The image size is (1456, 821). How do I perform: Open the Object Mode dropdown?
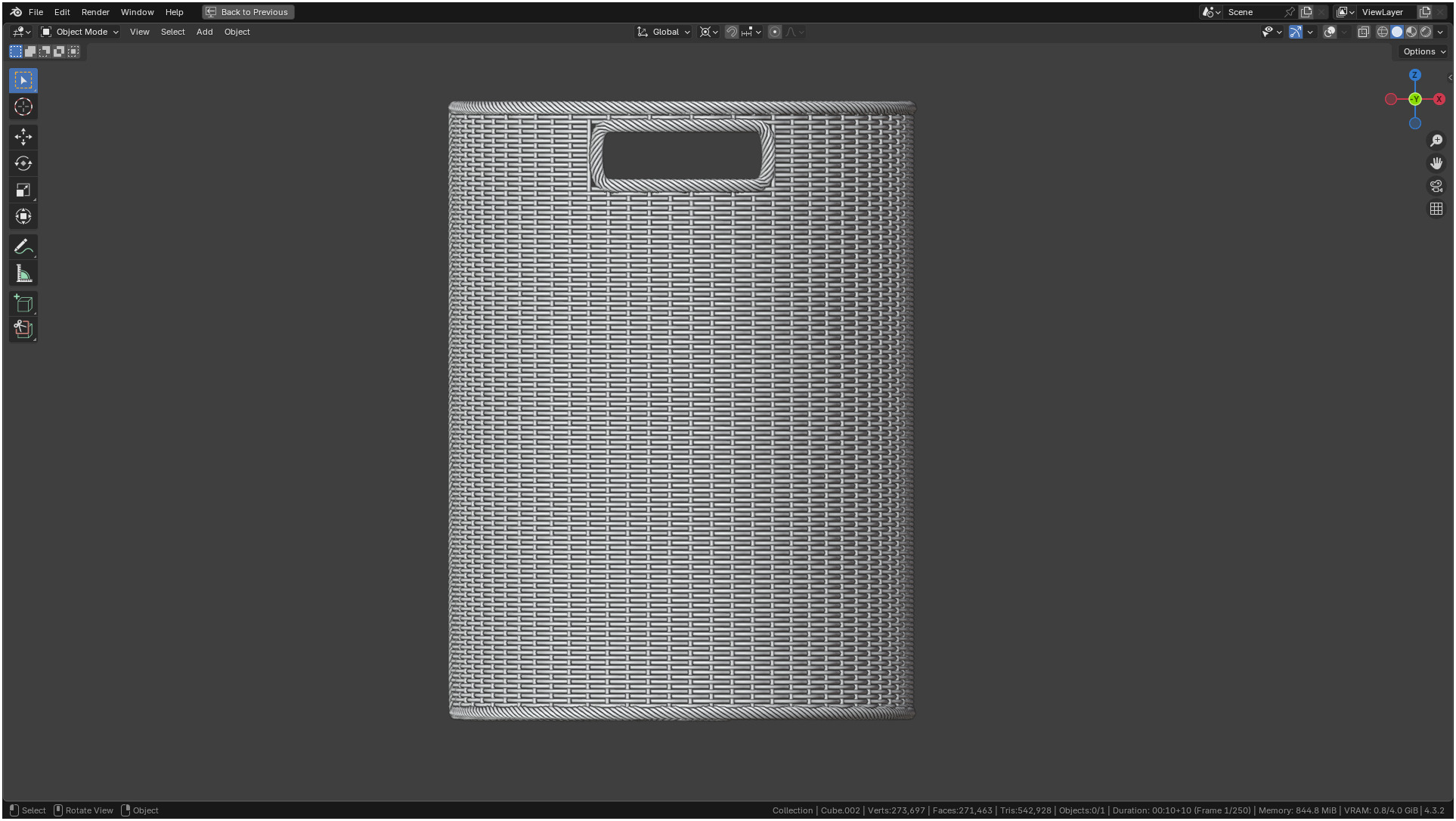tap(79, 32)
